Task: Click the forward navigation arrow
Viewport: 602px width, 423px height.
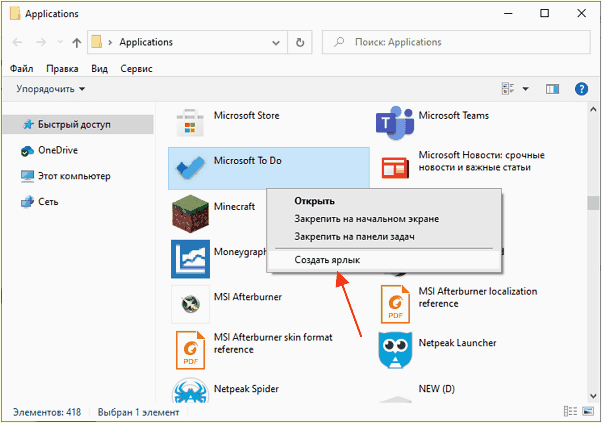Action: pyautogui.click(x=41, y=42)
